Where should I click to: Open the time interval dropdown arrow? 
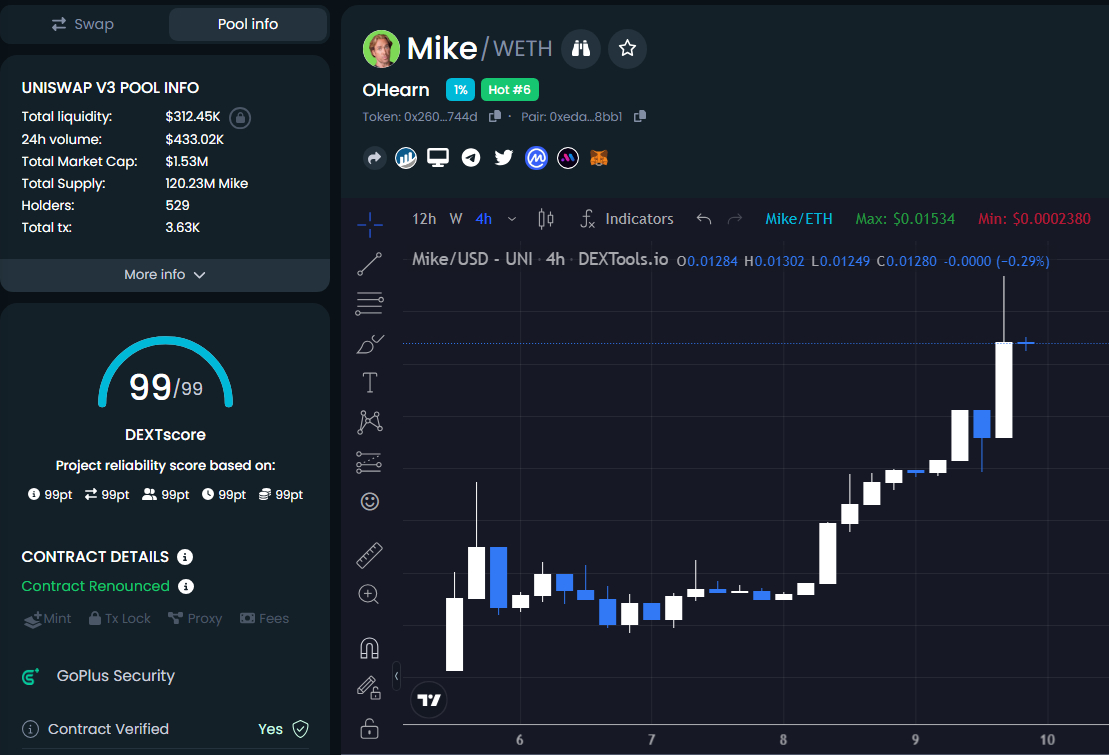[513, 219]
